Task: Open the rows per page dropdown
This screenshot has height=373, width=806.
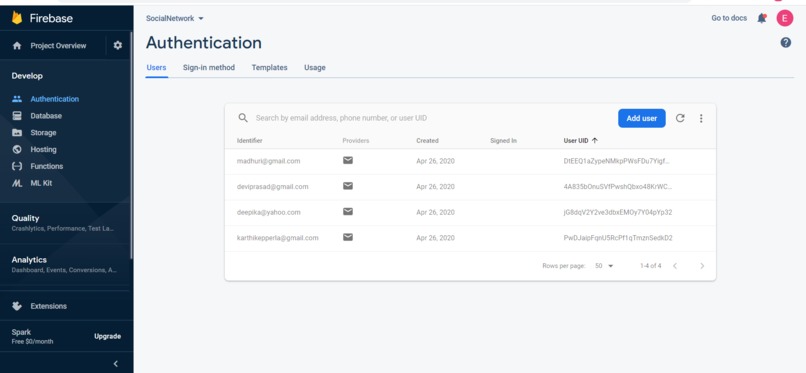Action: [604, 266]
